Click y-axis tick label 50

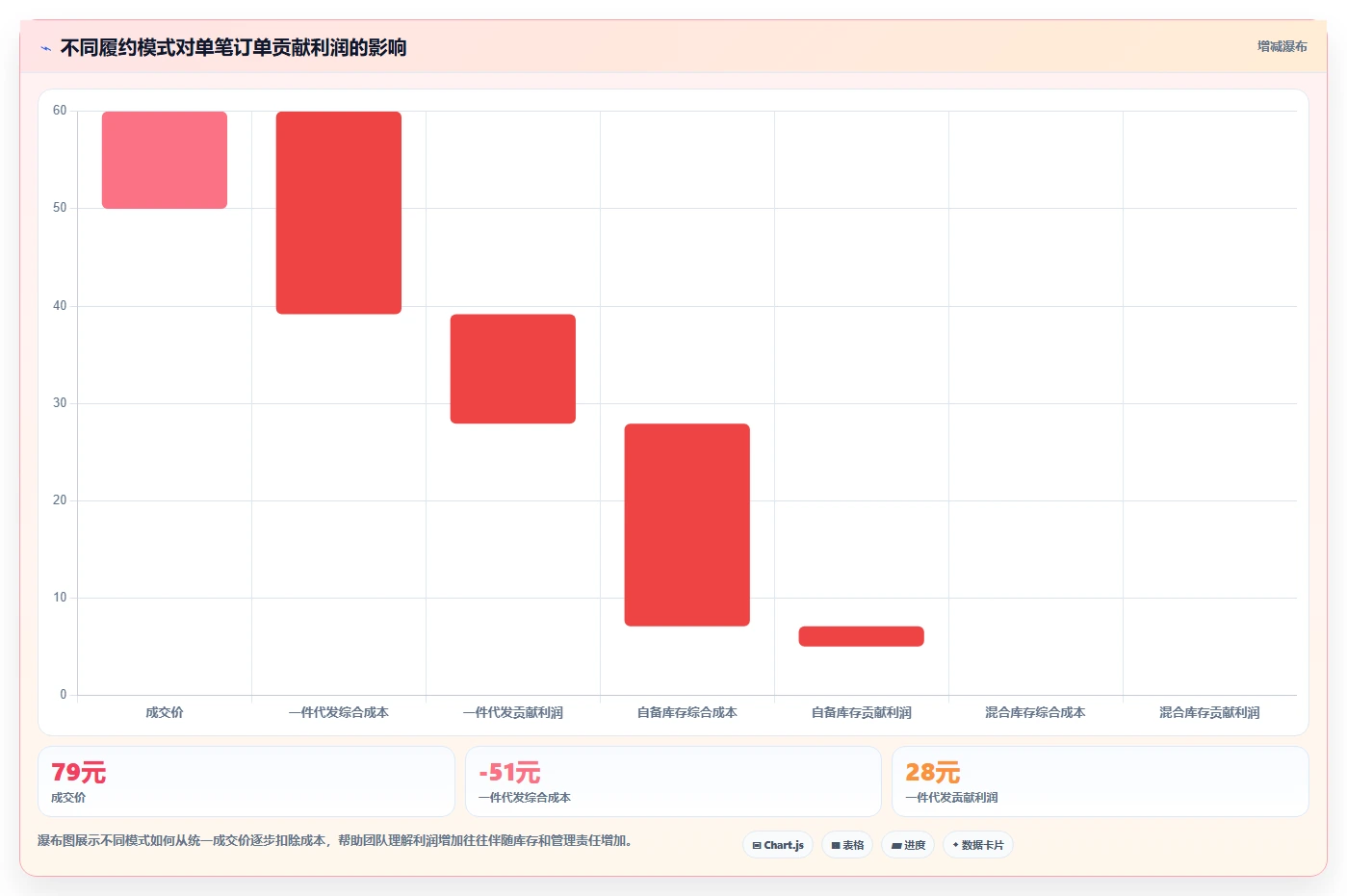click(x=60, y=208)
